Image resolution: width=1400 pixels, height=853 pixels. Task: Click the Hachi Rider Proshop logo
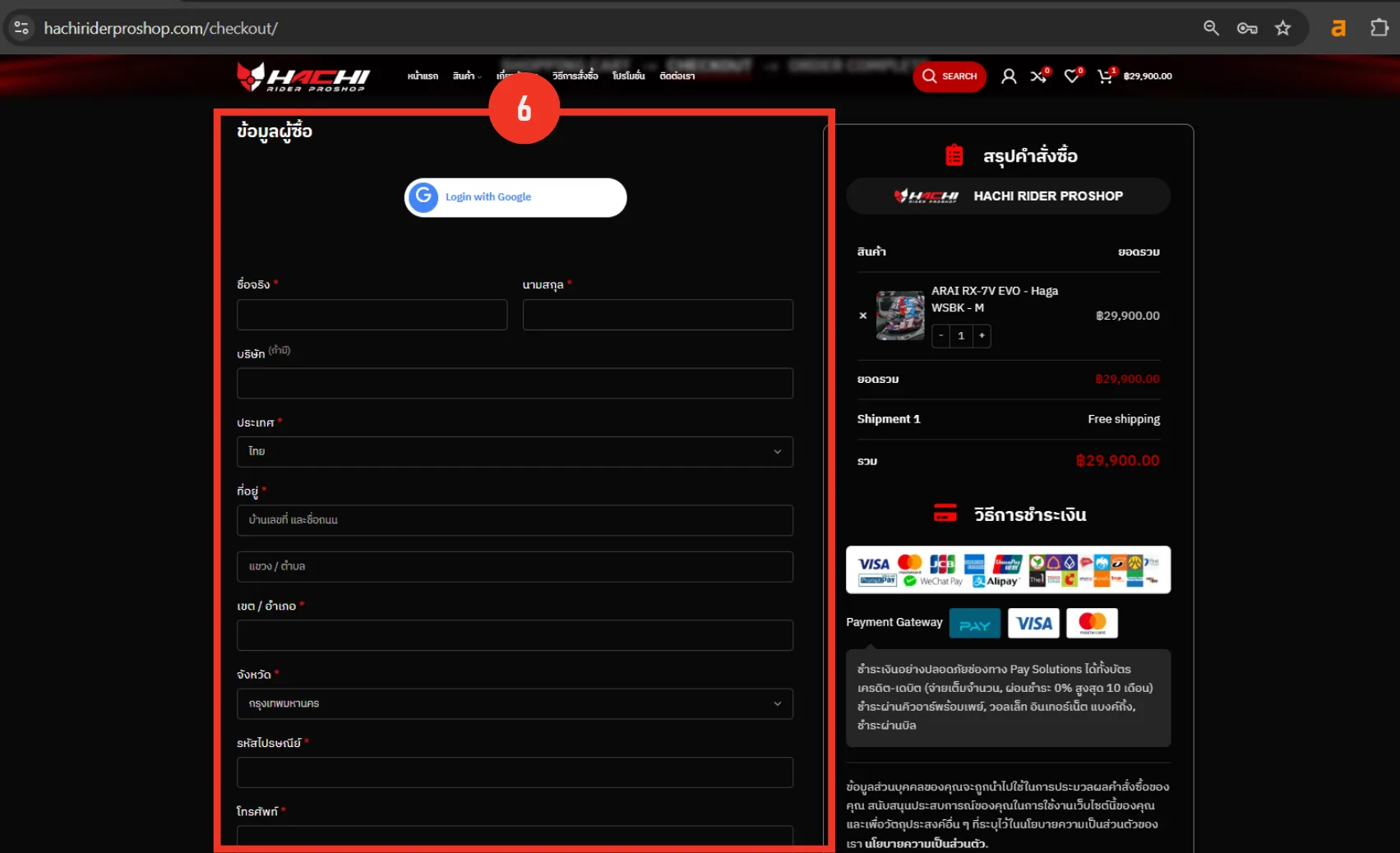pyautogui.click(x=303, y=76)
